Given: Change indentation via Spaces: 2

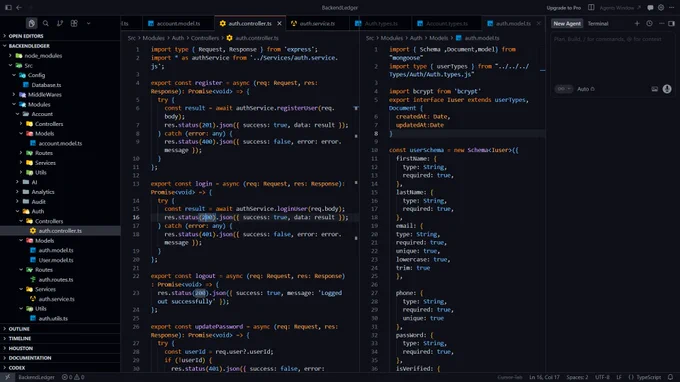Looking at the screenshot, I should (577, 377).
